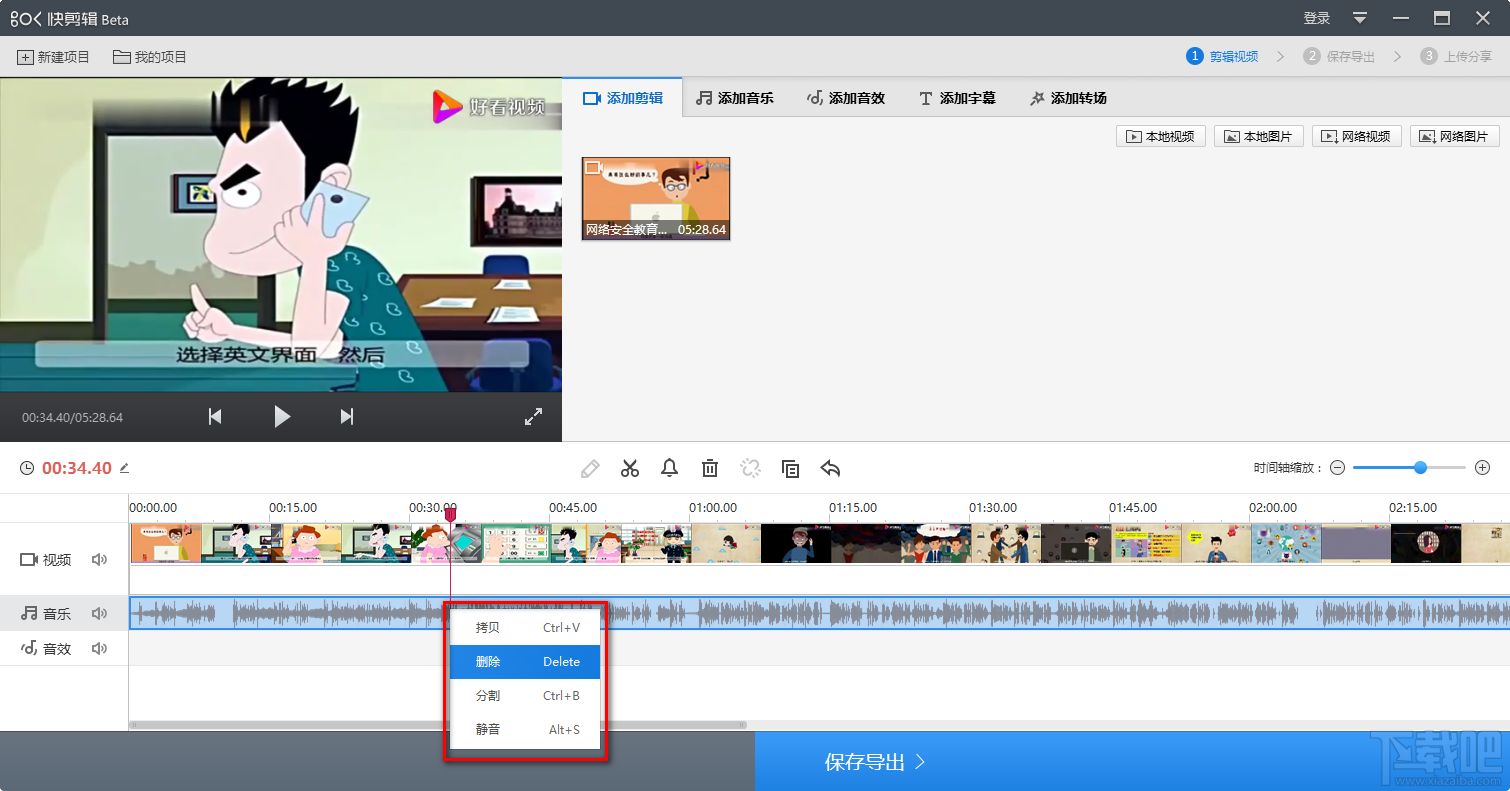Play the video in the preview

click(282, 417)
